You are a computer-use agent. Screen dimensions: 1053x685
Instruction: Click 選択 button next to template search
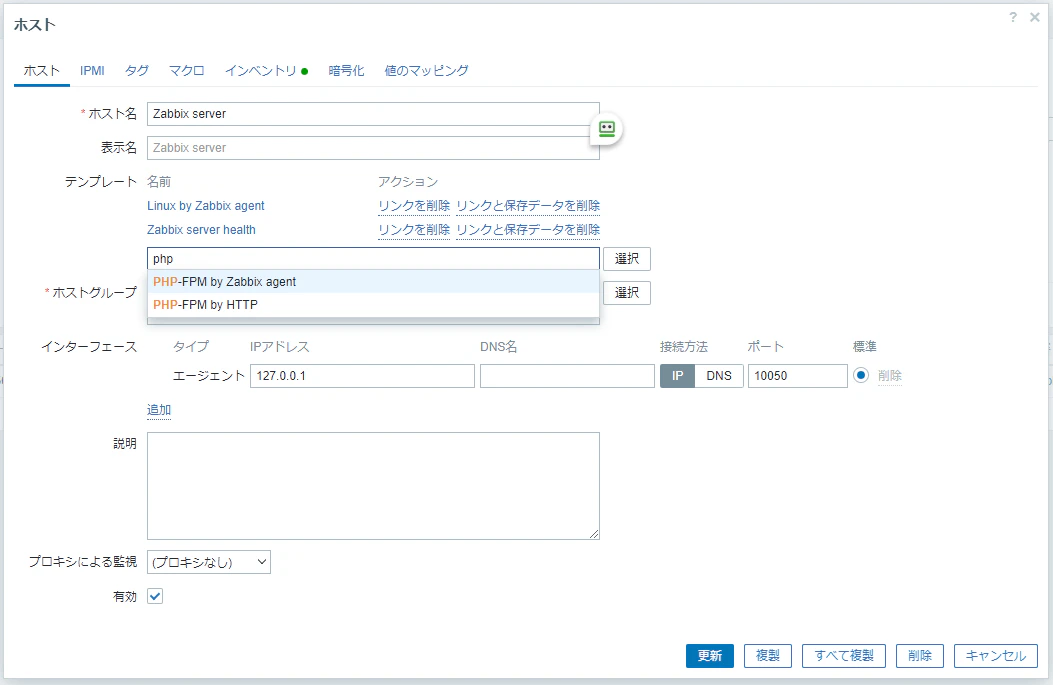(627, 259)
